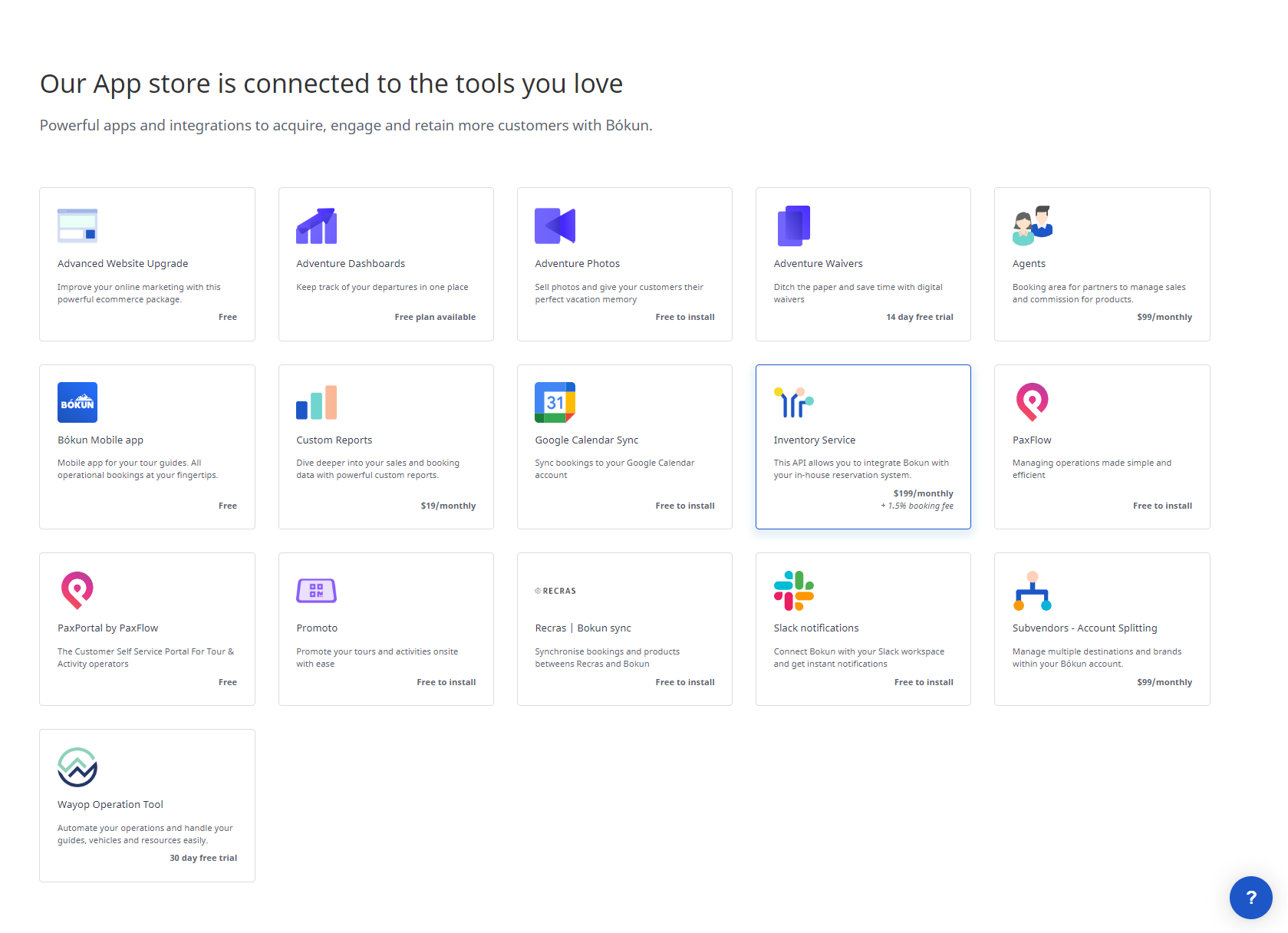Click 'Free to install' on Slack notifications
The height and width of the screenshot is (933, 1288).
coord(924,682)
